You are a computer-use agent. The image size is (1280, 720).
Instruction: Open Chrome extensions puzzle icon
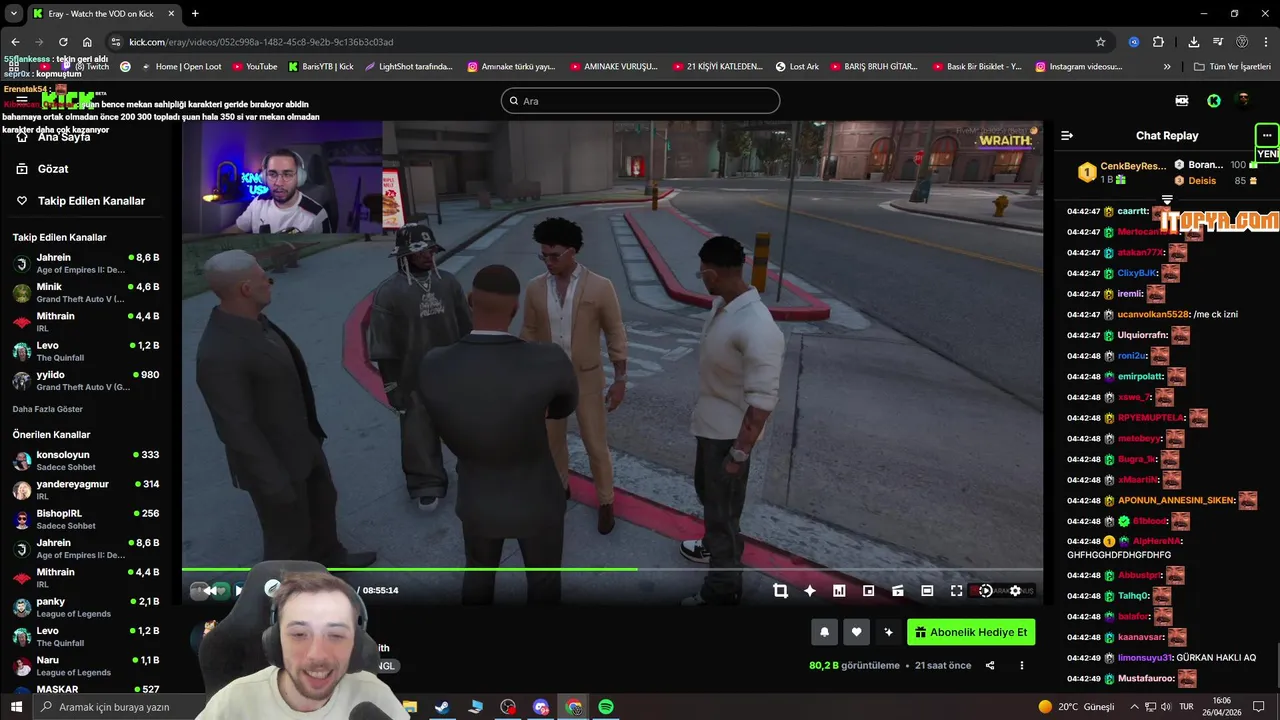pyautogui.click(x=1158, y=42)
